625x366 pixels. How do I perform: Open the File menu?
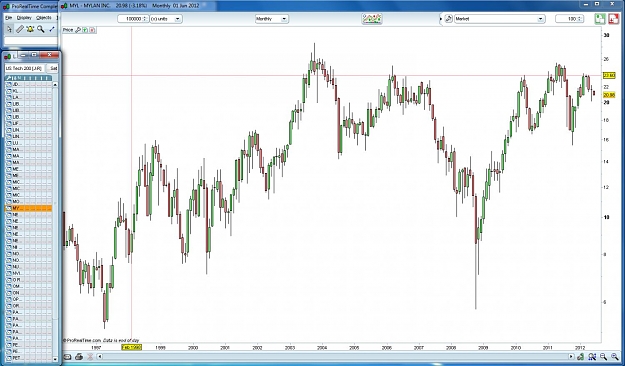[9, 18]
